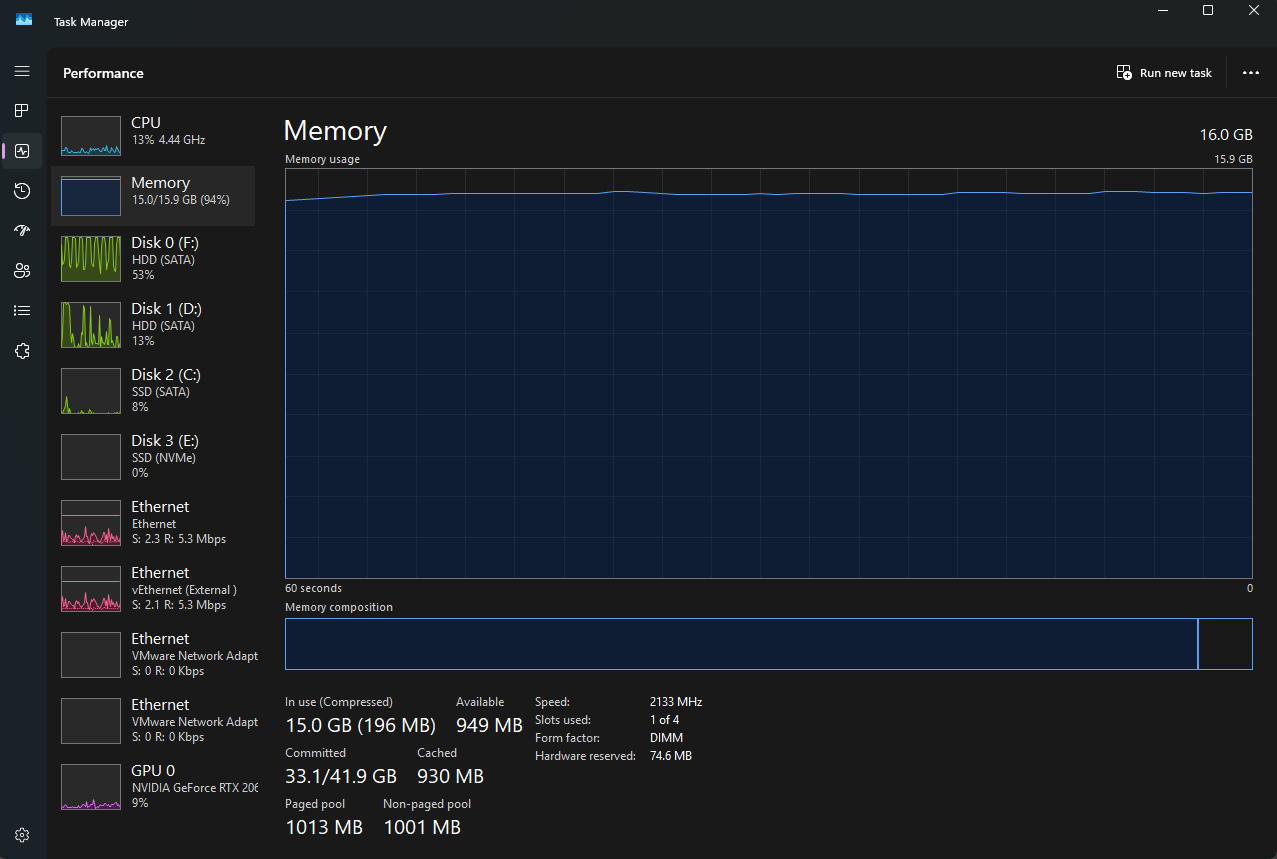This screenshot has width=1277, height=859.
Task: Click the In use 15.0 GB value
Action: (360, 725)
